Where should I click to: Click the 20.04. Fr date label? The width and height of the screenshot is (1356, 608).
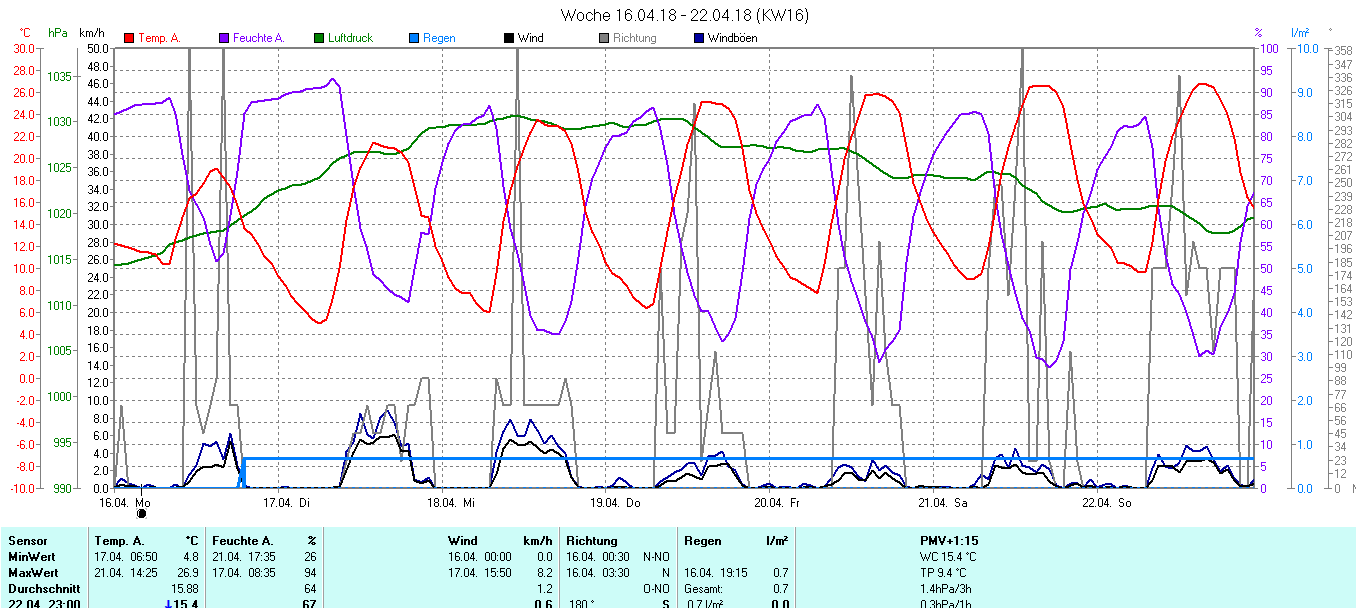click(x=777, y=502)
